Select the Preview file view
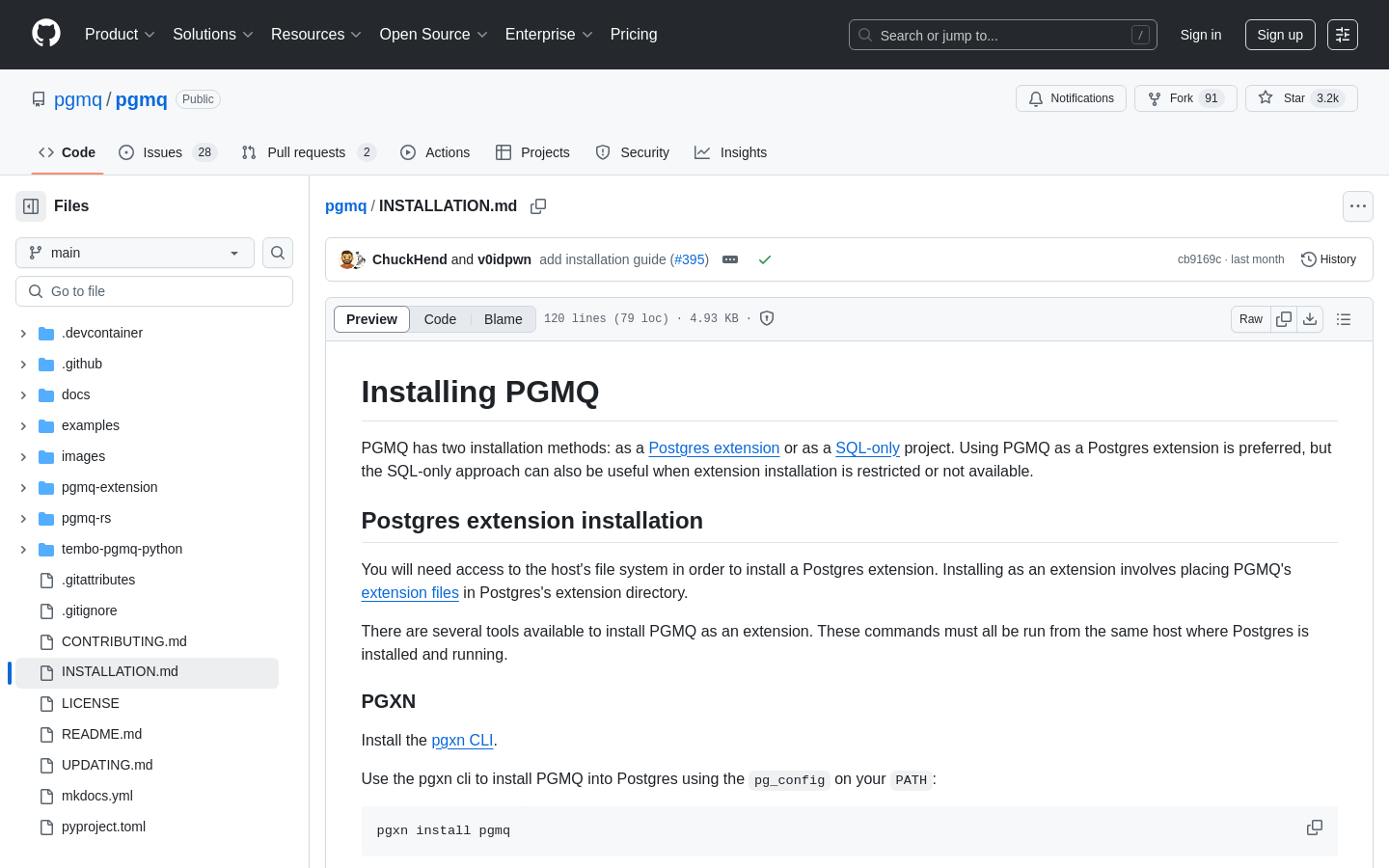Viewport: 1389px width, 868px height. click(x=371, y=319)
